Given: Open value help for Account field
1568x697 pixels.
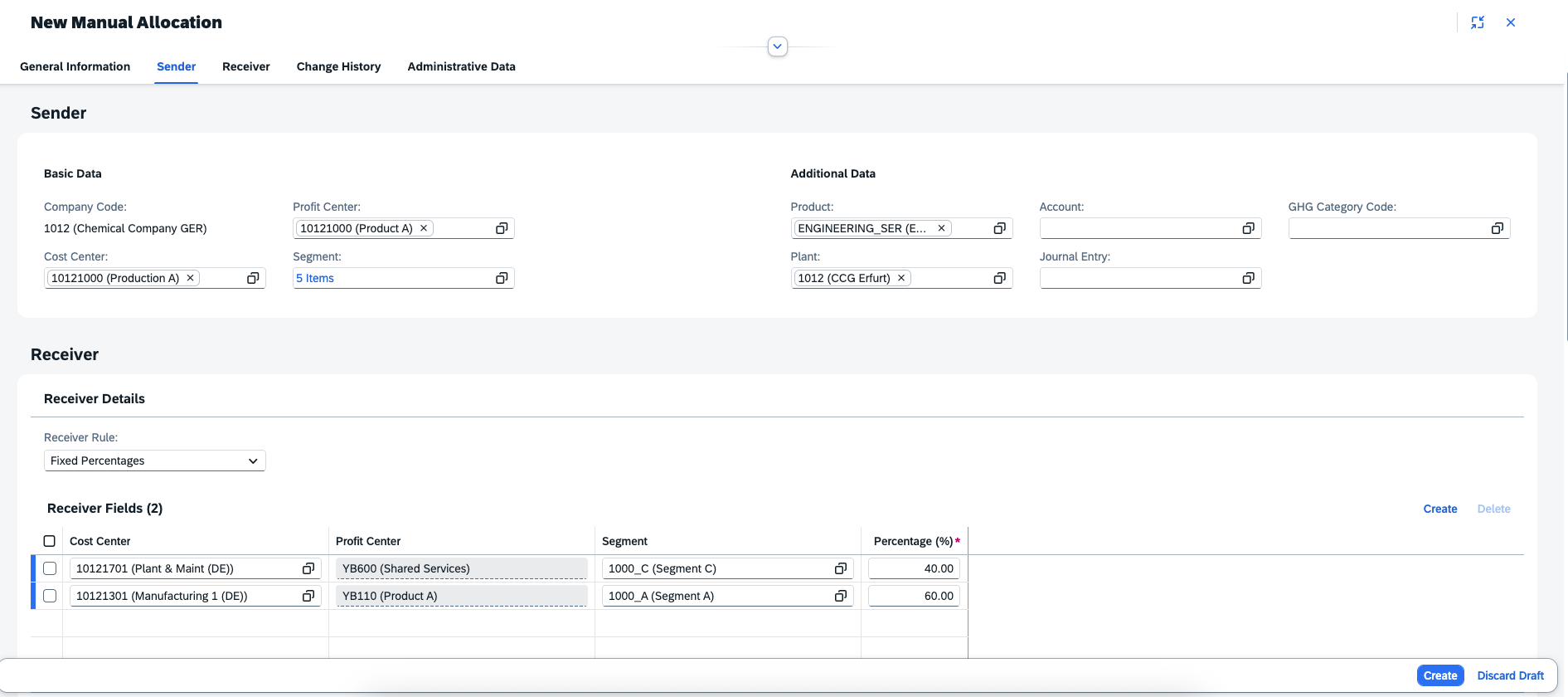Looking at the screenshot, I should [x=1248, y=228].
